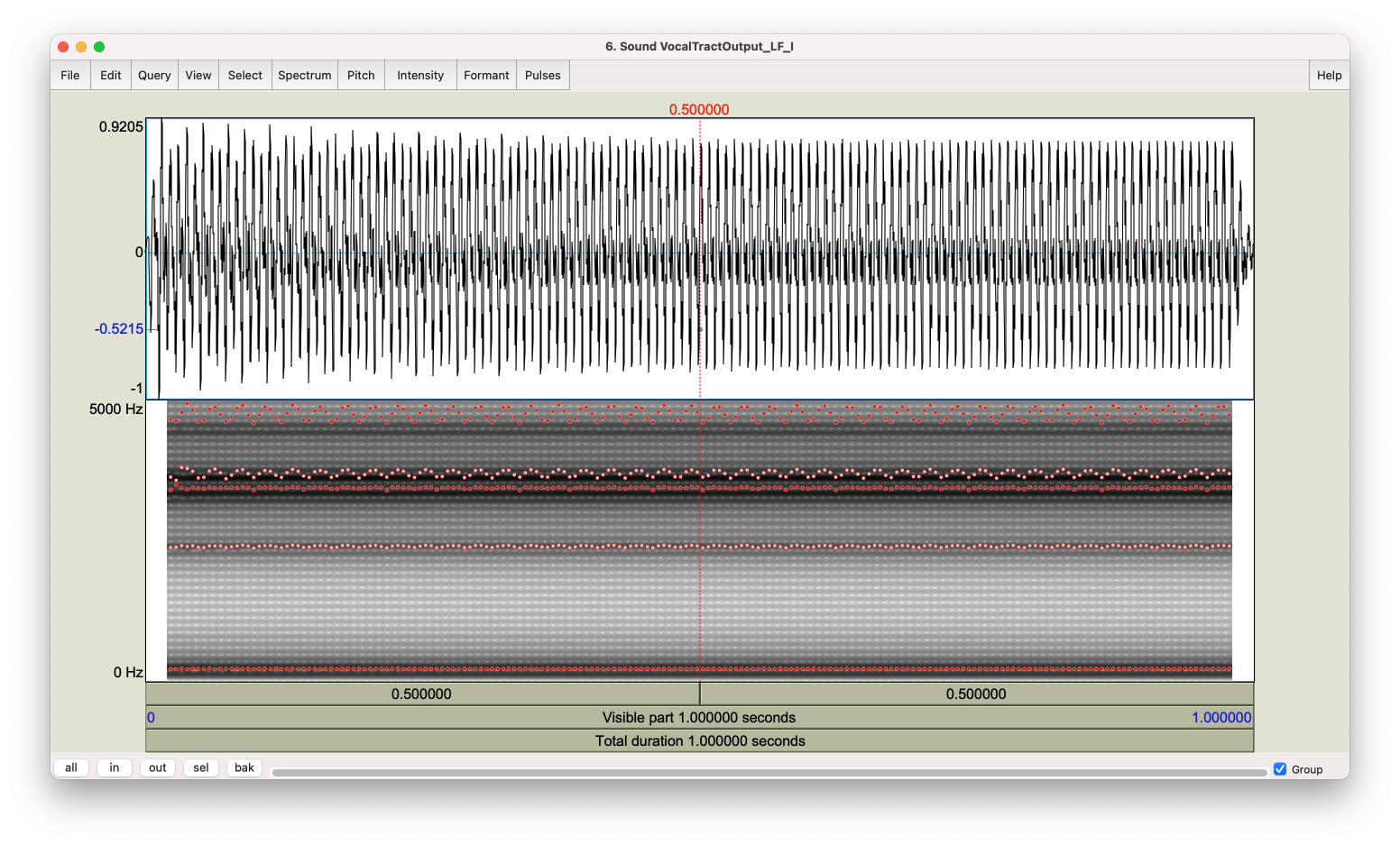Open the Formant menu
Image resolution: width=1400 pixels, height=846 pixels.
click(486, 76)
